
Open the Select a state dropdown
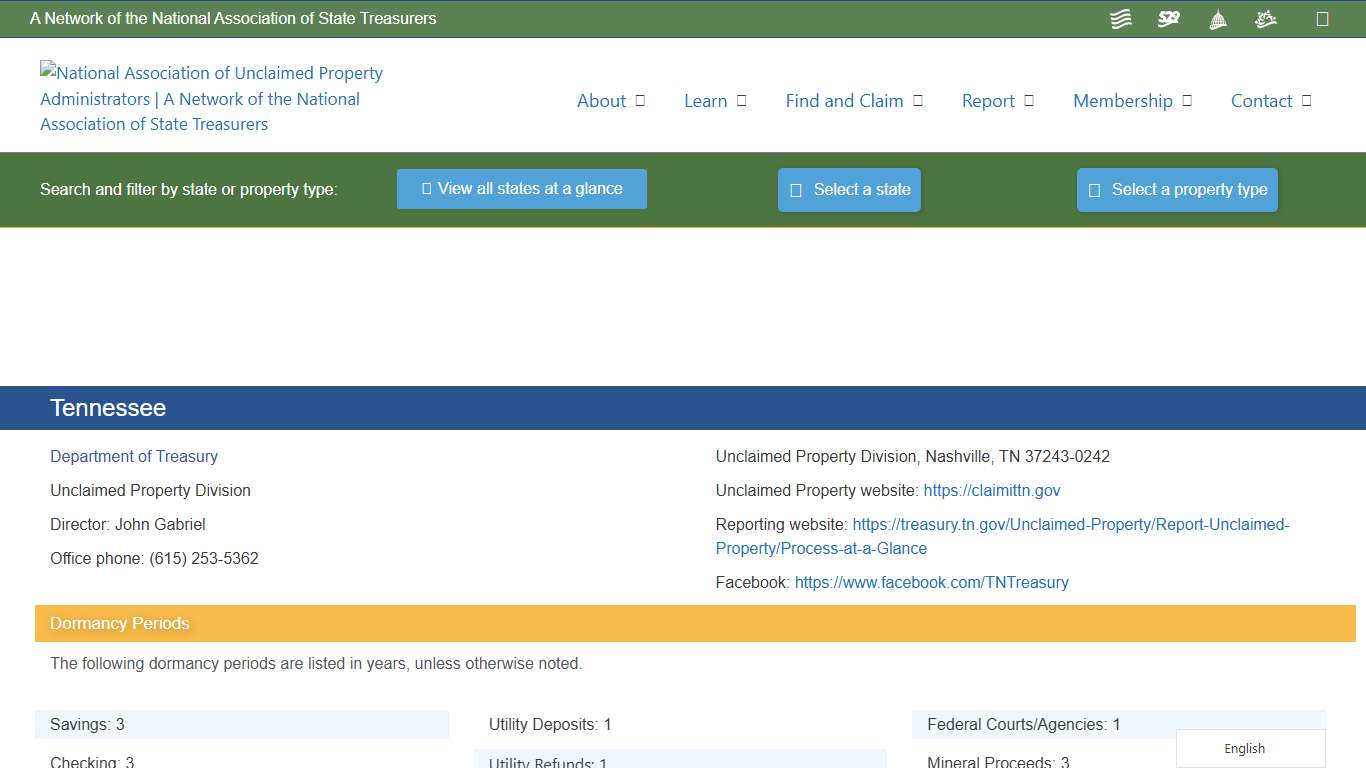click(849, 189)
